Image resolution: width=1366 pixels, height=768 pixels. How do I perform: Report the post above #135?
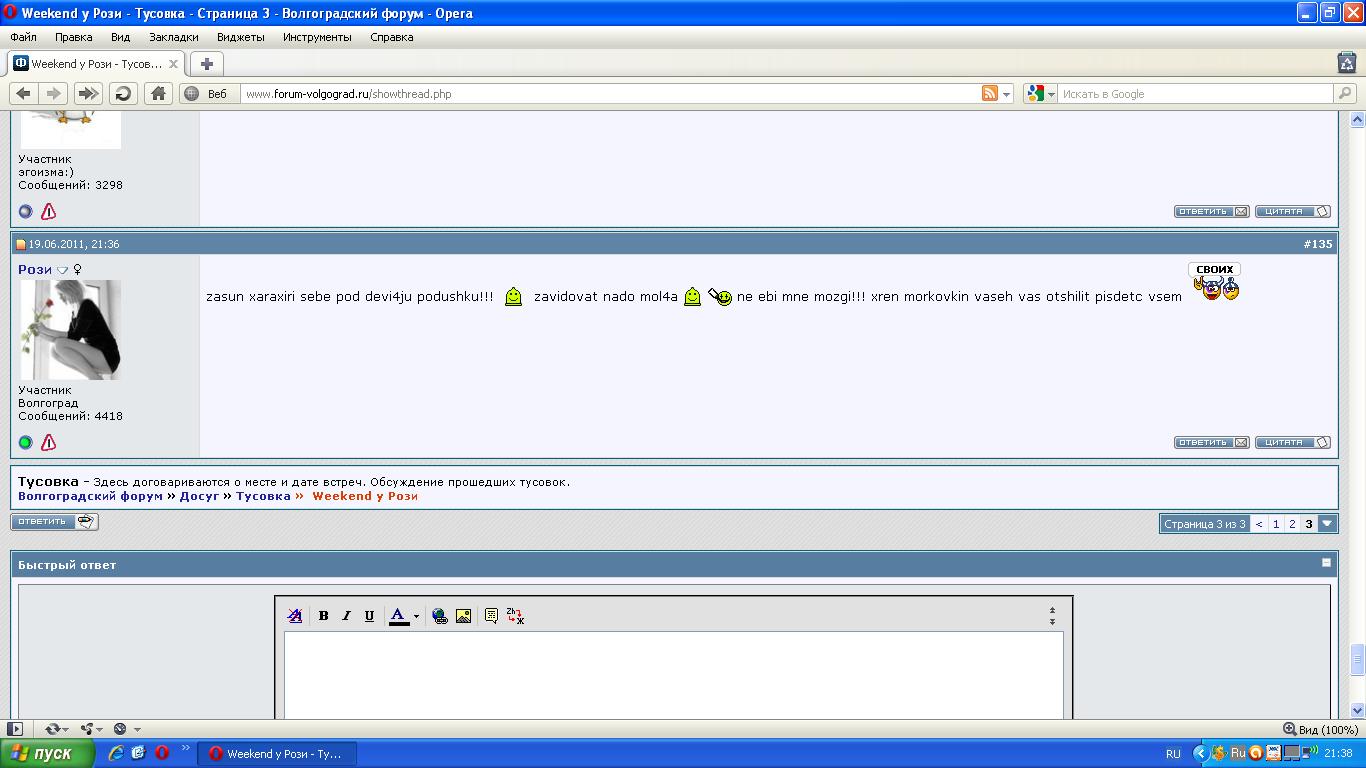click(48, 211)
